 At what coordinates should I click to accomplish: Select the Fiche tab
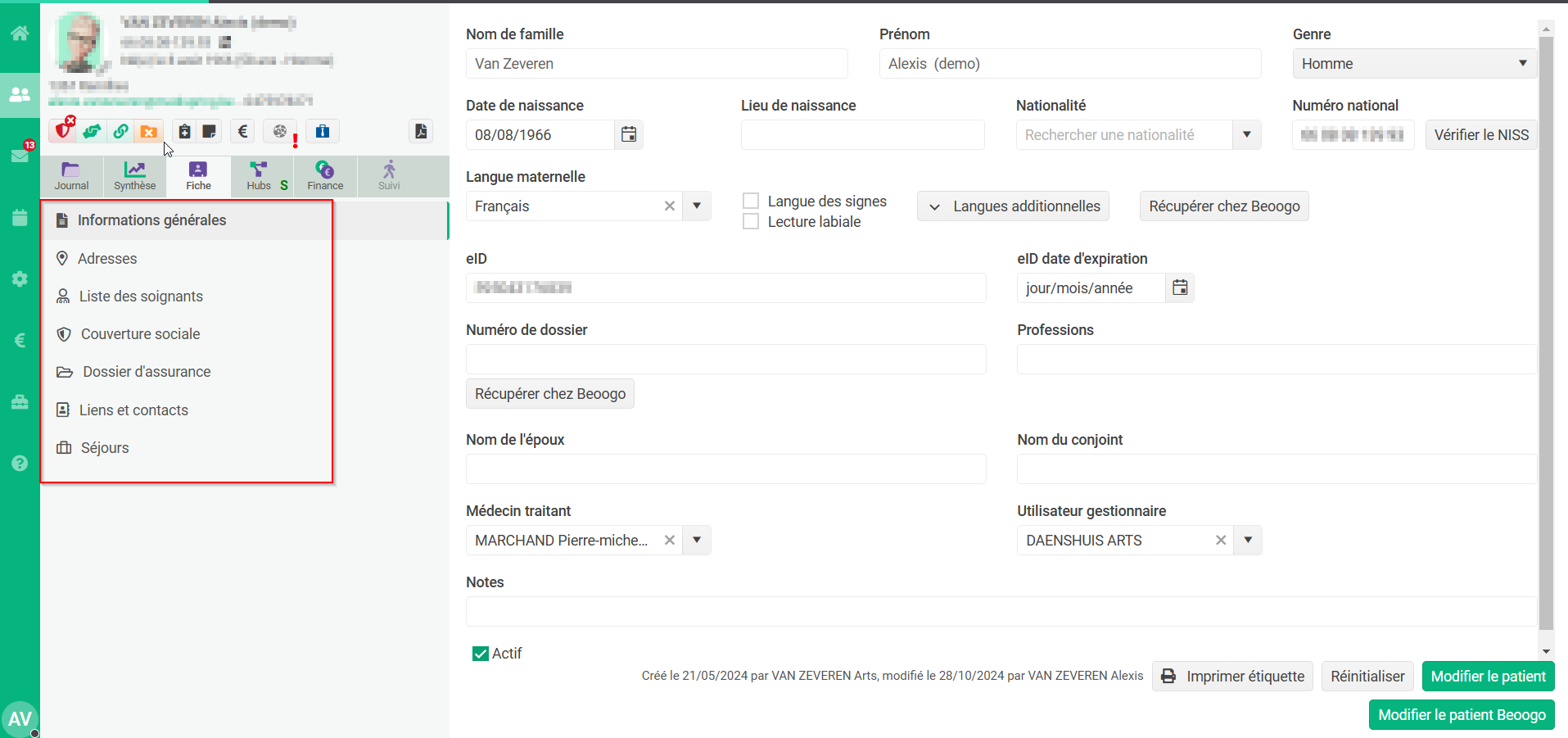click(198, 176)
